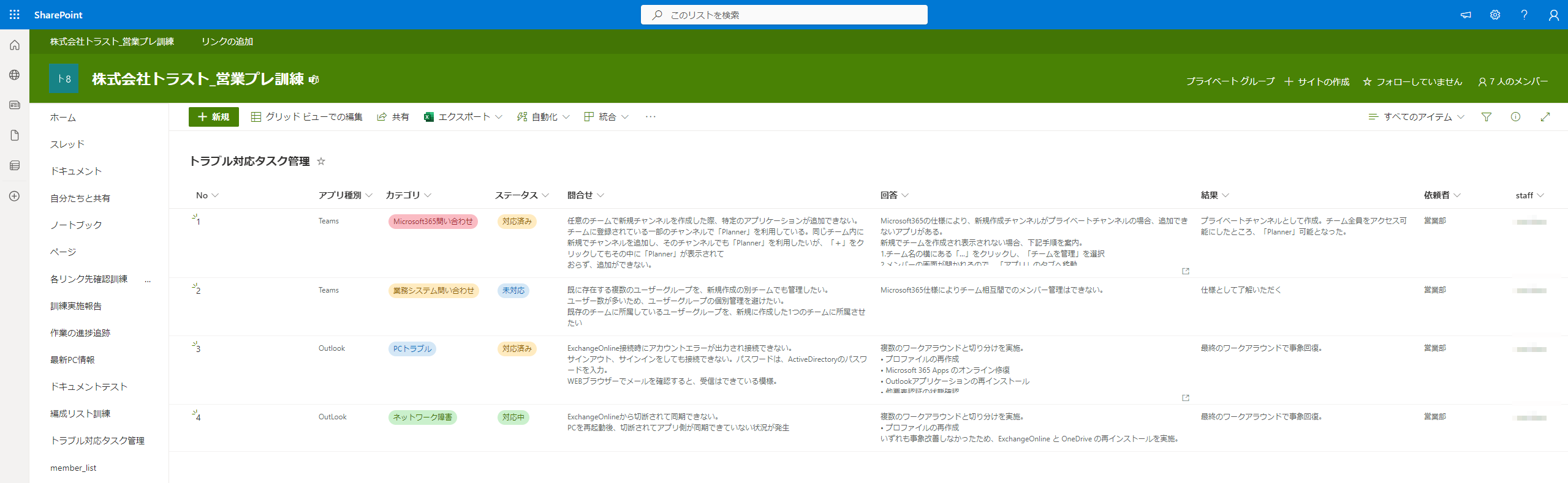Open the すべてのアイテム view switcher

pos(1416,117)
